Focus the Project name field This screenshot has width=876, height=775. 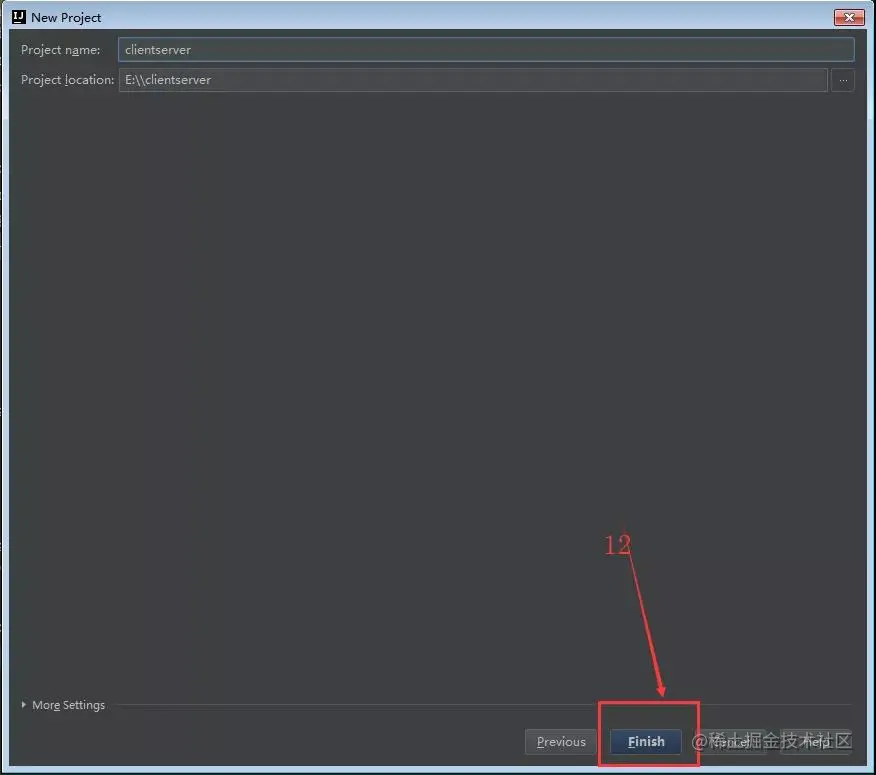click(x=485, y=50)
